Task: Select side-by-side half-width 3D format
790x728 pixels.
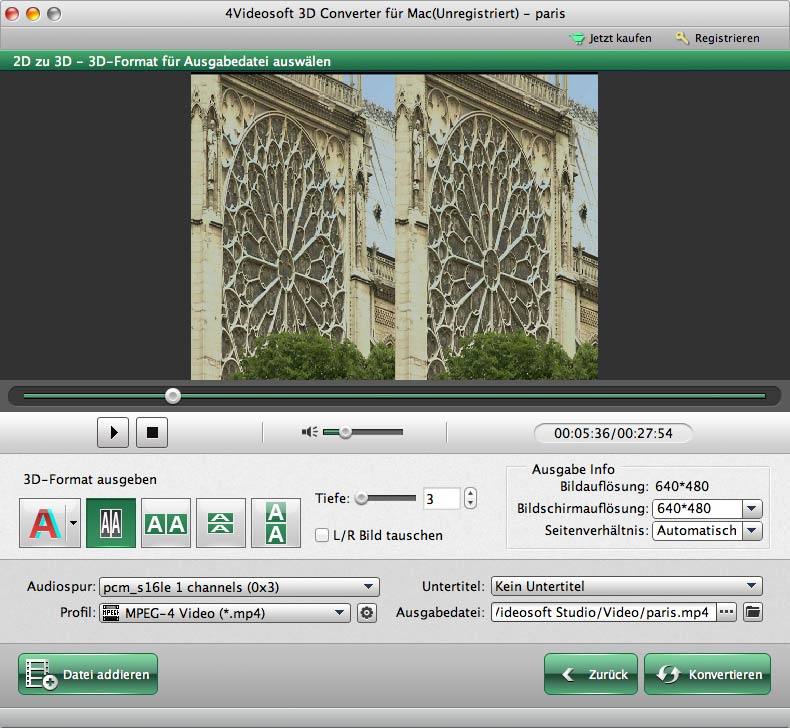Action: tap(111, 523)
